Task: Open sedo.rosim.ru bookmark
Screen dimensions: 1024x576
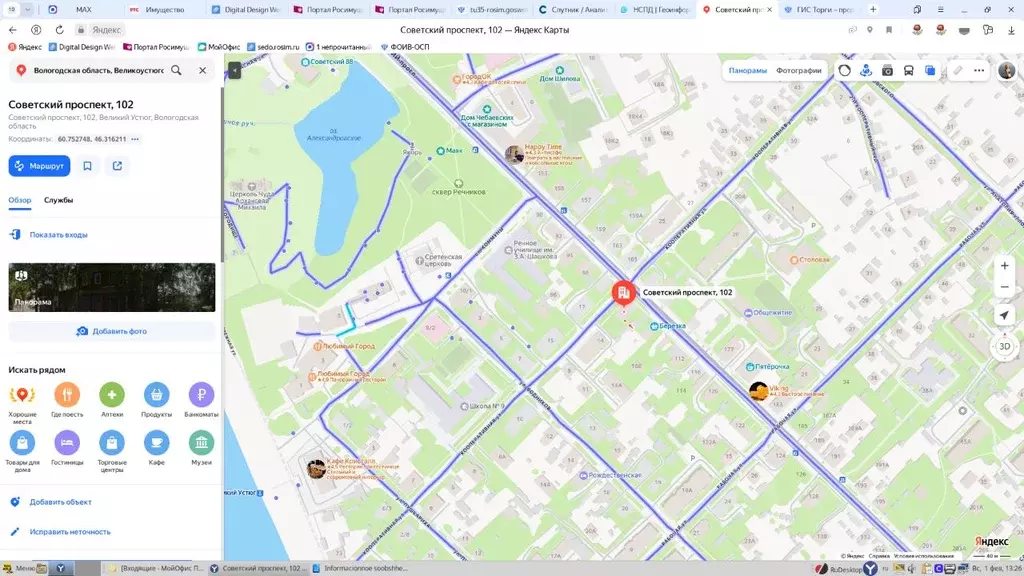Action: [273, 47]
